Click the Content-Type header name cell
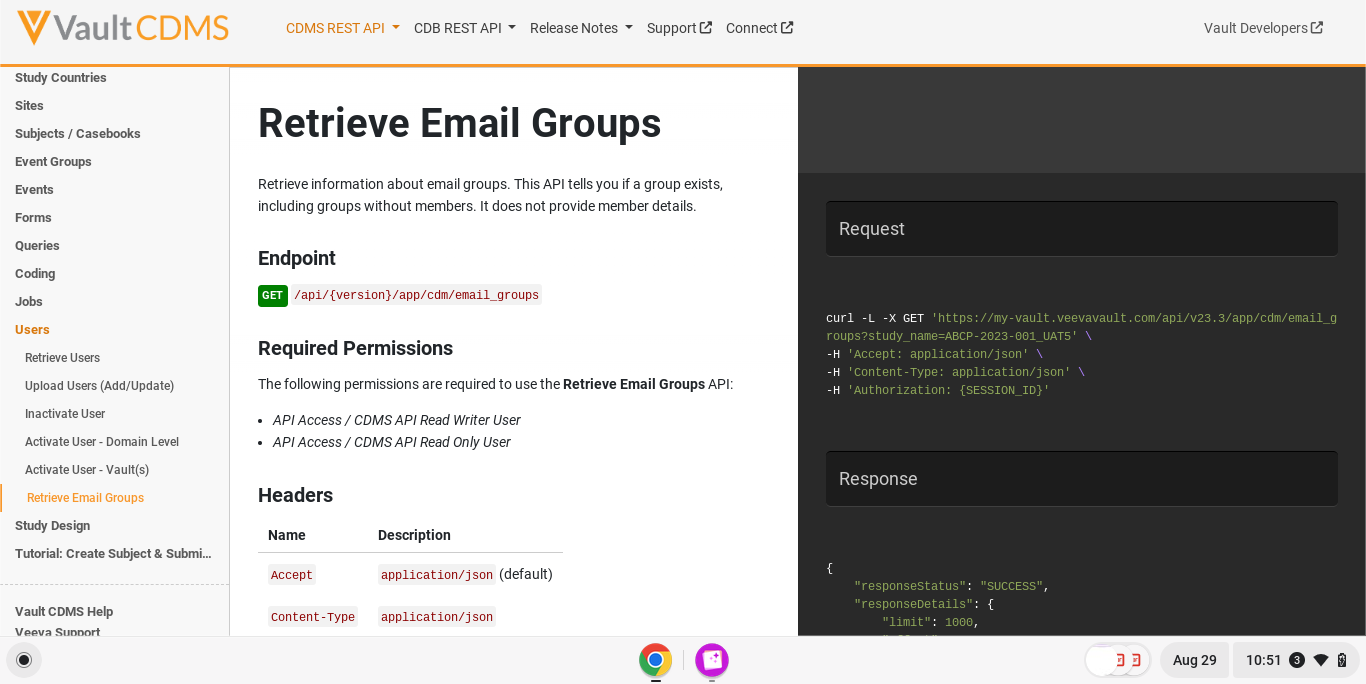The image size is (1366, 684). point(313,617)
